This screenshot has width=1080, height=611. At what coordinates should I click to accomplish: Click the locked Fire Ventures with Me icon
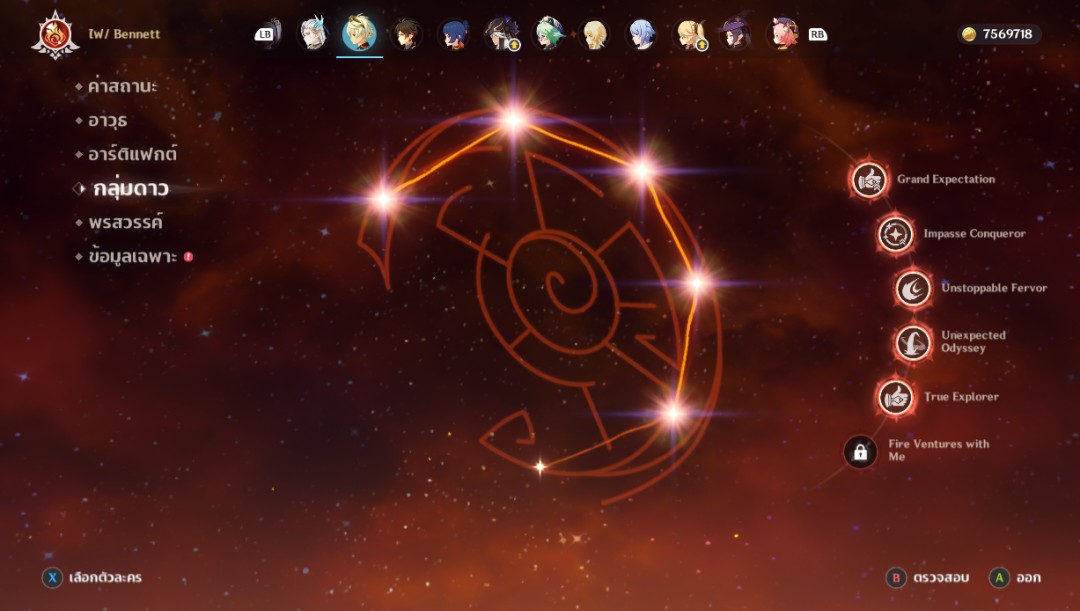(860, 452)
